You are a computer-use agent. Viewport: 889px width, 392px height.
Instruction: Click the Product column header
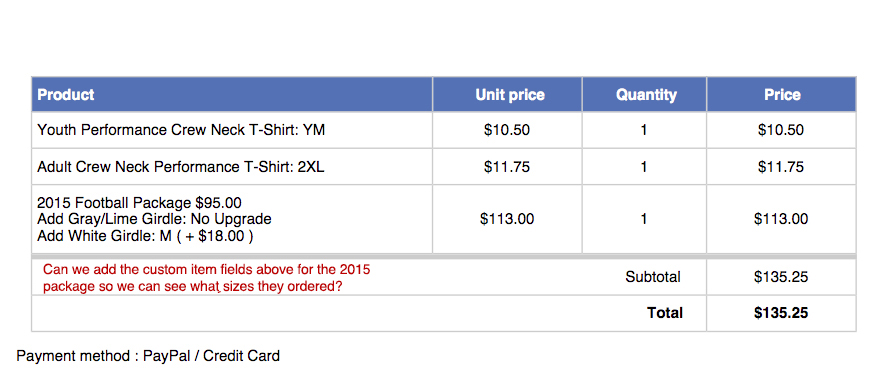click(x=66, y=94)
